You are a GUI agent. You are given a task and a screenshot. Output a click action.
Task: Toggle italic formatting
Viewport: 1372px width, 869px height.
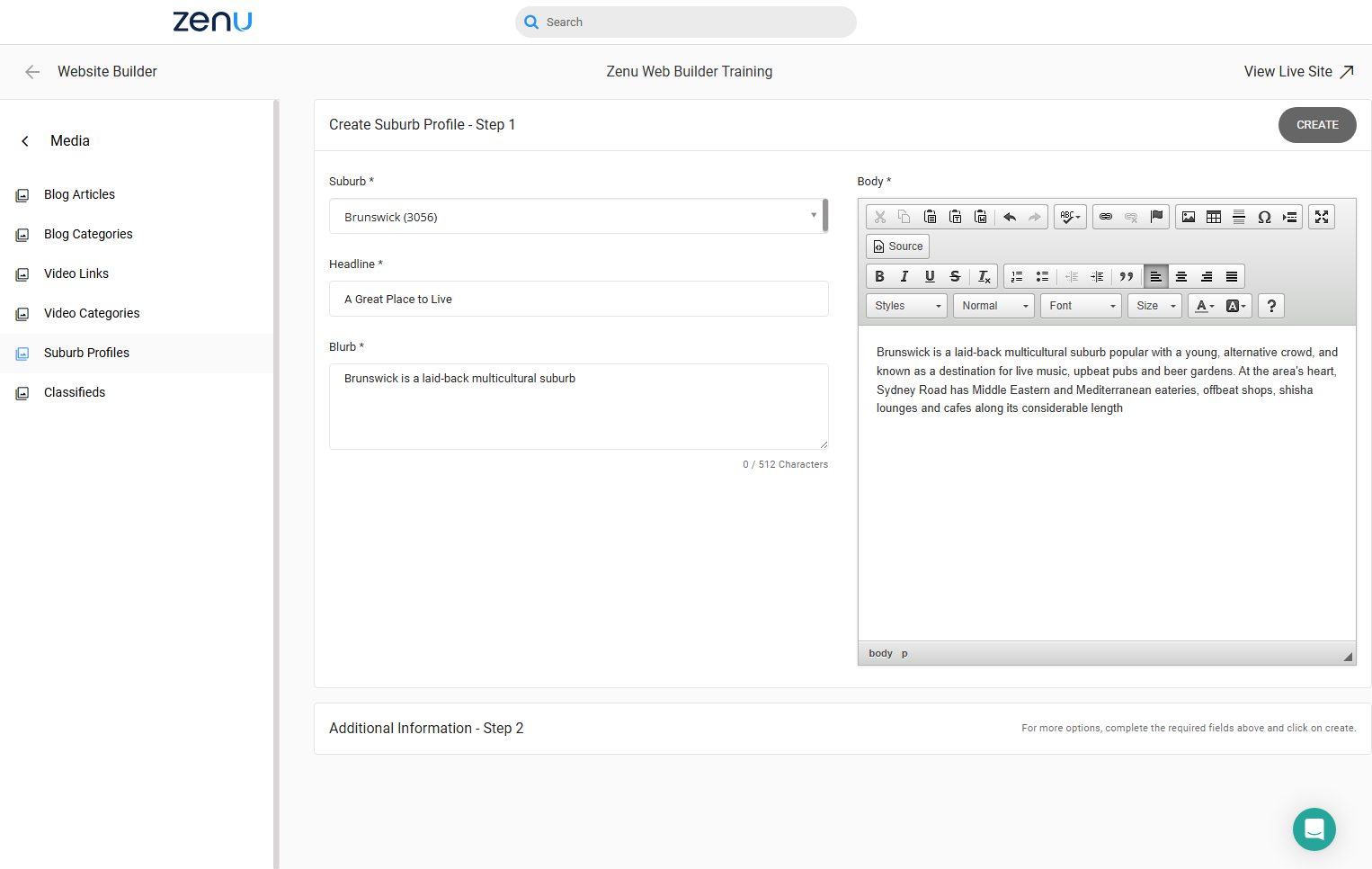(904, 276)
